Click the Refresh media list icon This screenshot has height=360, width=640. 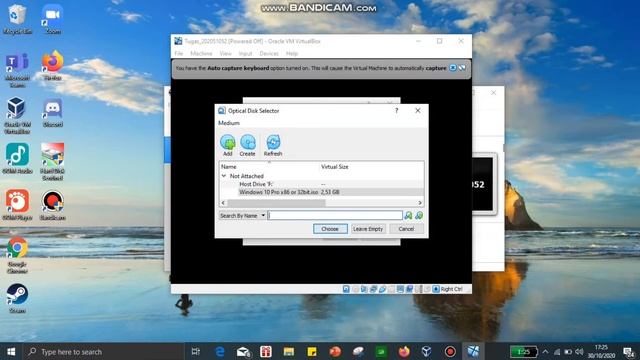(x=273, y=146)
